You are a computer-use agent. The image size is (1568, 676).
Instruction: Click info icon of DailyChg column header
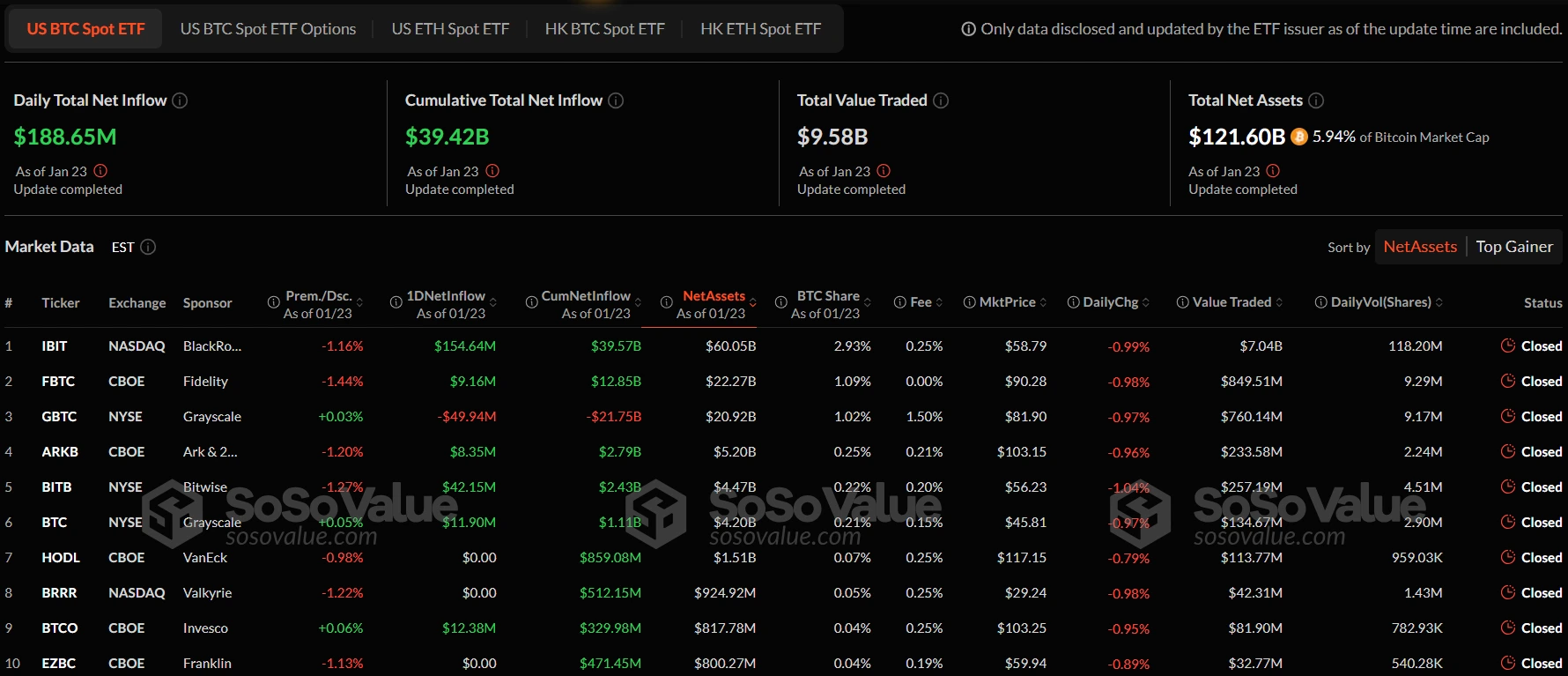1074,302
